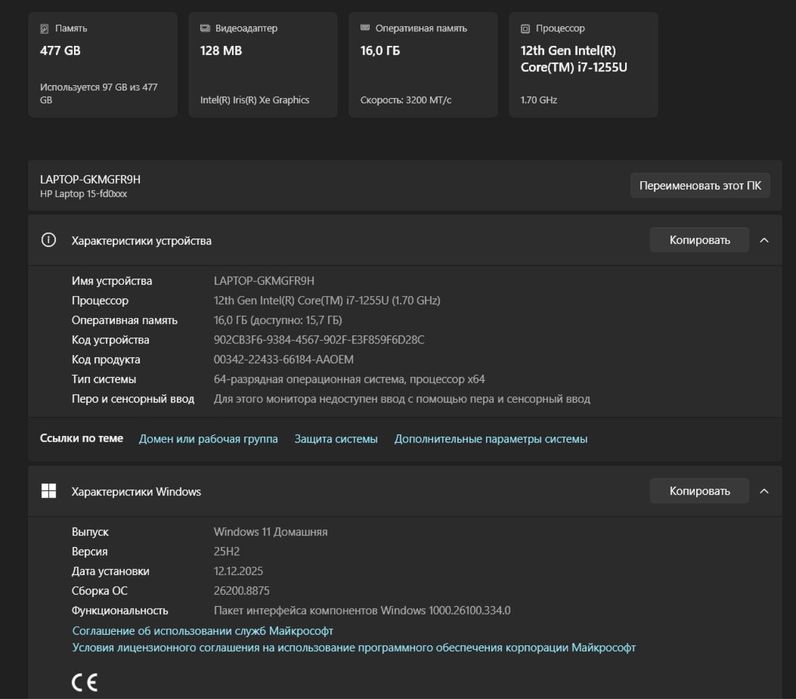Click the Скорость: 3200 МТ/с text
Screen dimensions: 796x699
tap(406, 100)
